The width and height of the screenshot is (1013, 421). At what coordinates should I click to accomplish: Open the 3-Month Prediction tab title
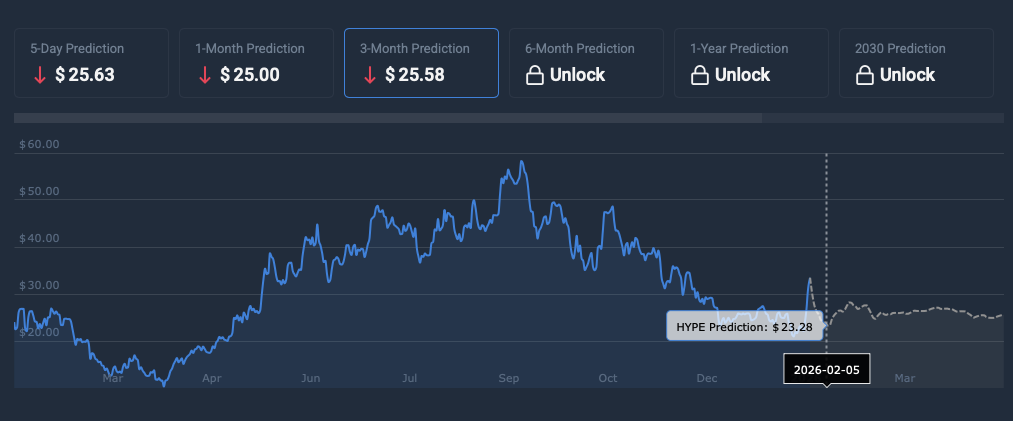coord(415,48)
